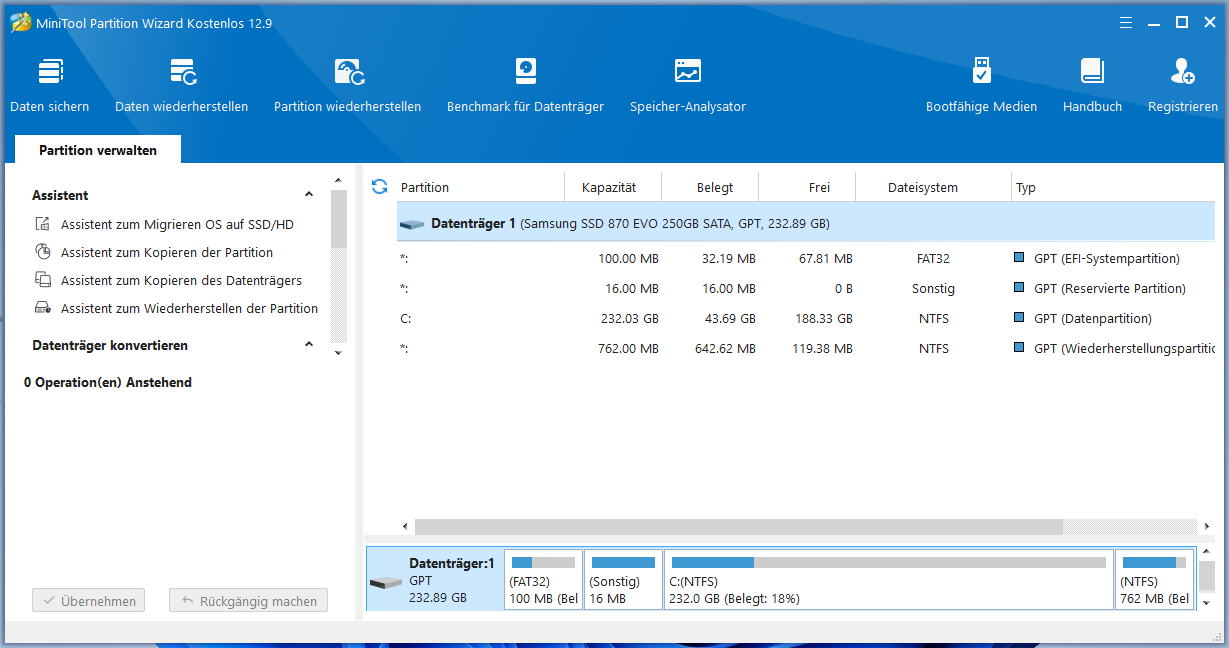1229x648 pixels.
Task: Sort by the Kapazität column header
Action: [x=609, y=187]
